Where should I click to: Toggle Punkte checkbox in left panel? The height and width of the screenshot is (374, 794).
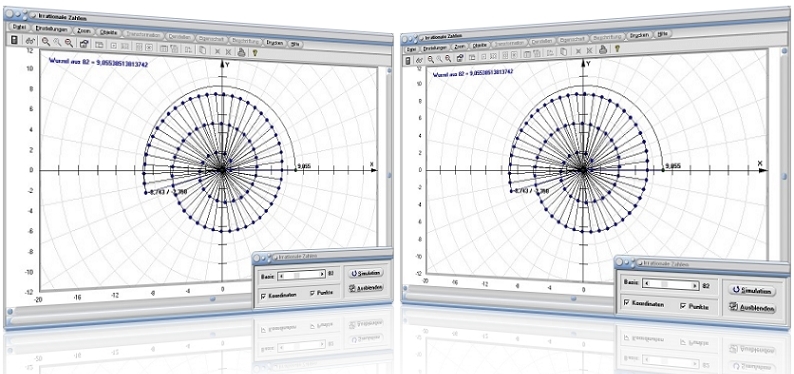312,293
